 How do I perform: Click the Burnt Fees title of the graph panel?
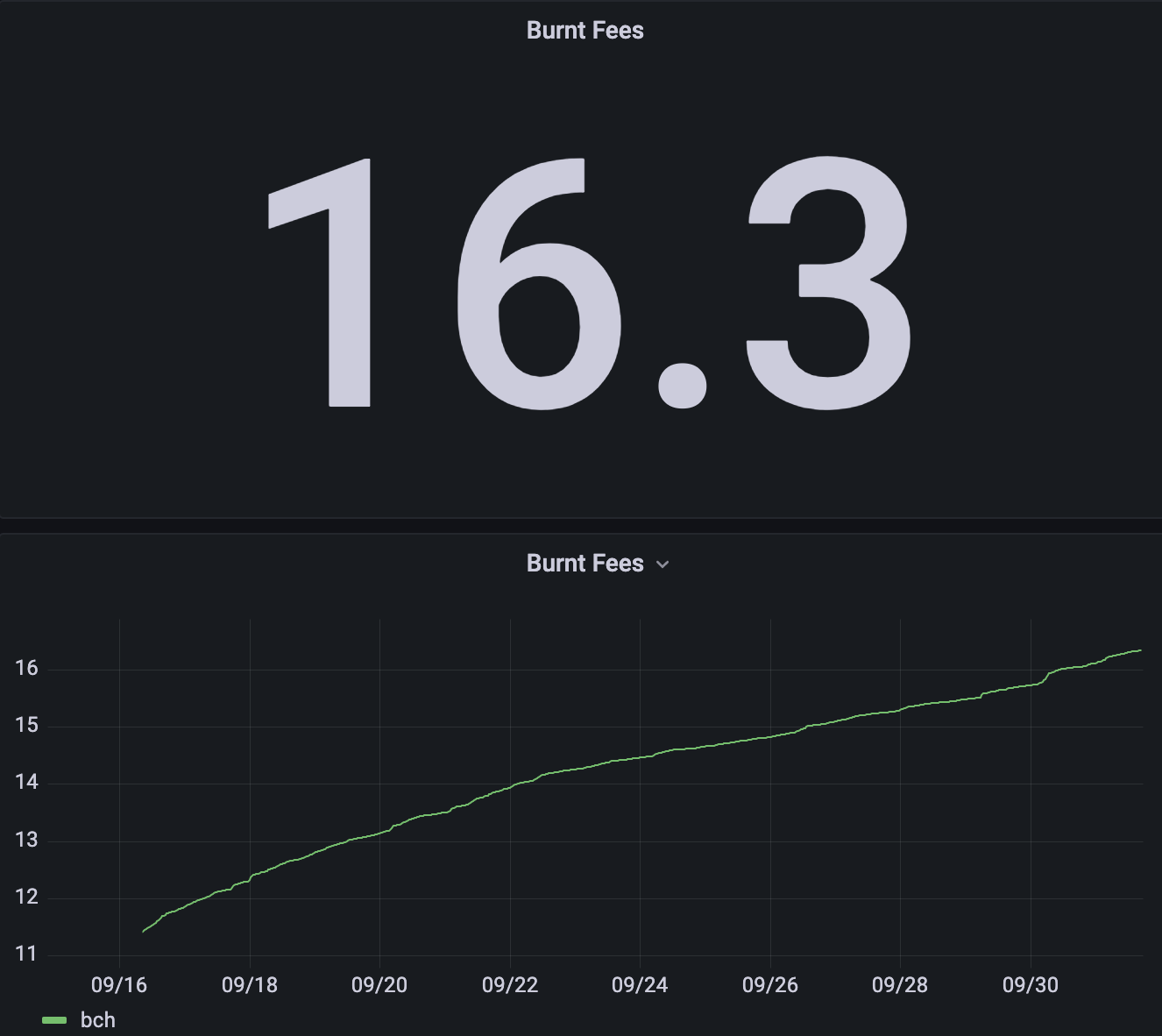pos(585,564)
